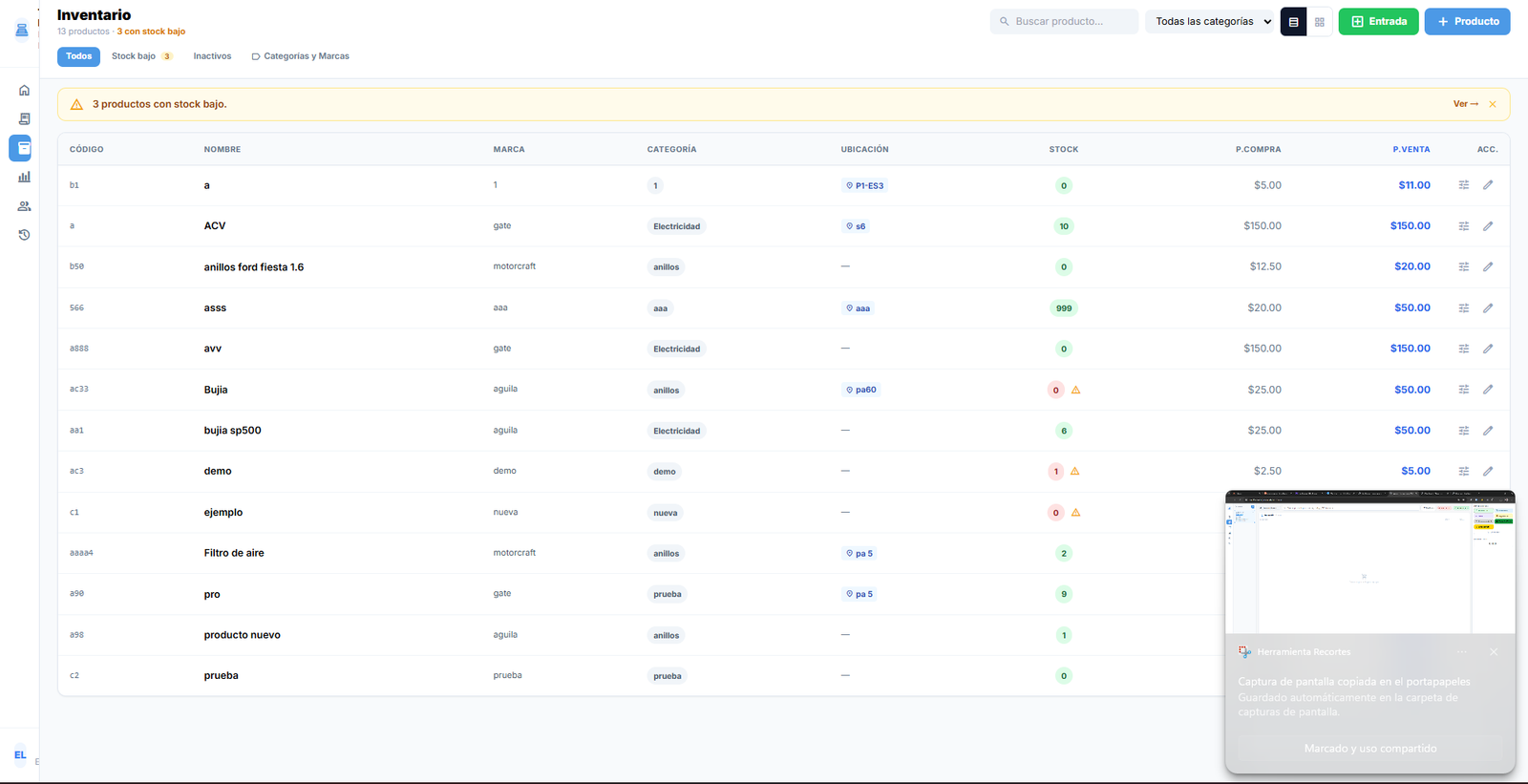Image resolution: width=1528 pixels, height=784 pixels.
Task: Click the app logo at sidebar top
Action: tap(21, 31)
